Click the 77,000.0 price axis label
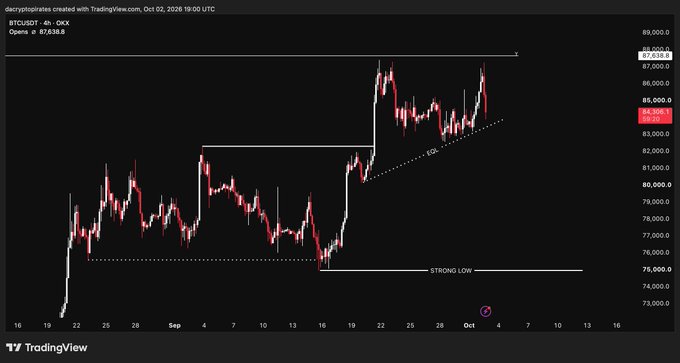The height and width of the screenshot is (363, 680). pyautogui.click(x=655, y=235)
